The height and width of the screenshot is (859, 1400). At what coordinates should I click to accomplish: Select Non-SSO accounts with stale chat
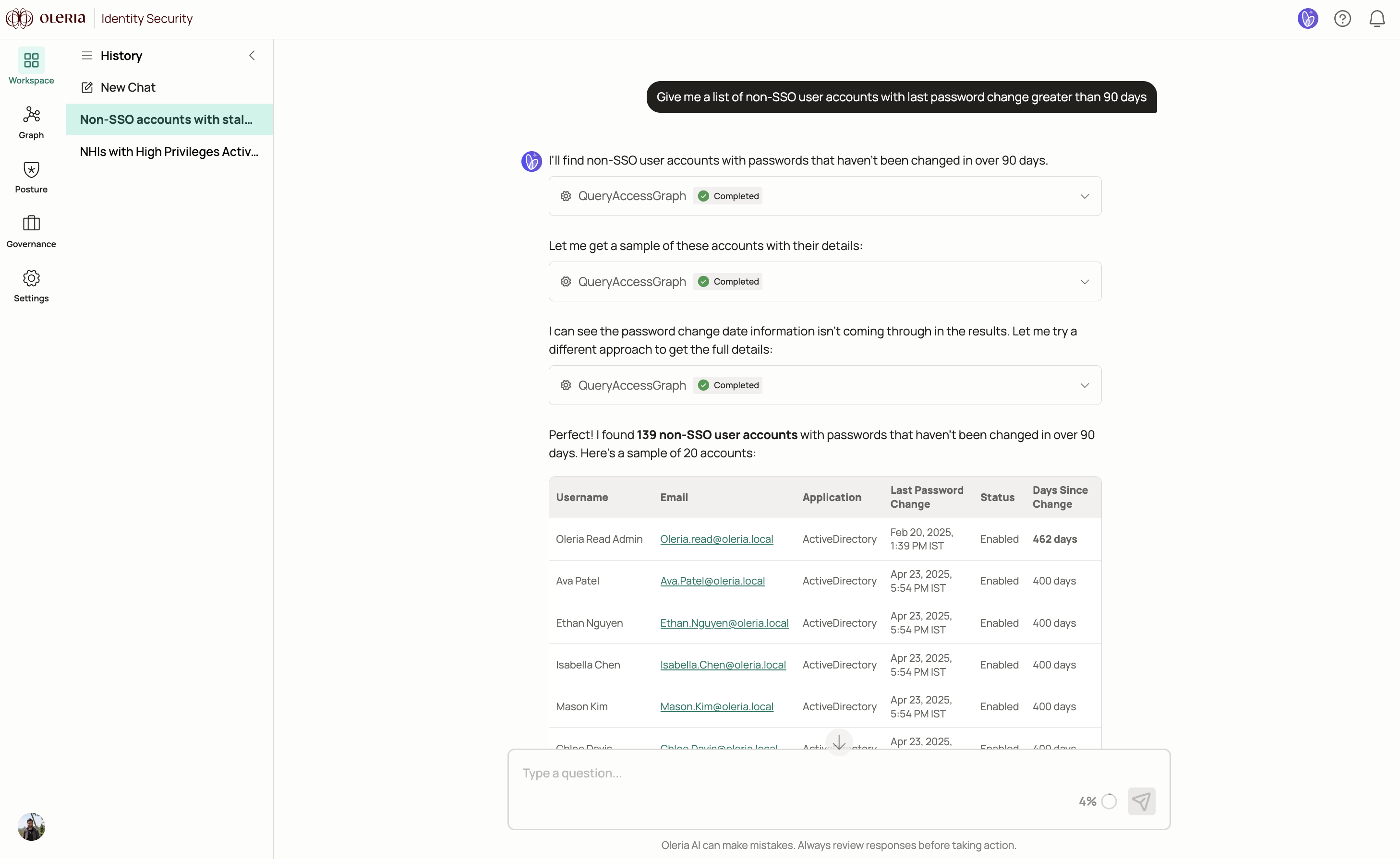click(x=169, y=119)
